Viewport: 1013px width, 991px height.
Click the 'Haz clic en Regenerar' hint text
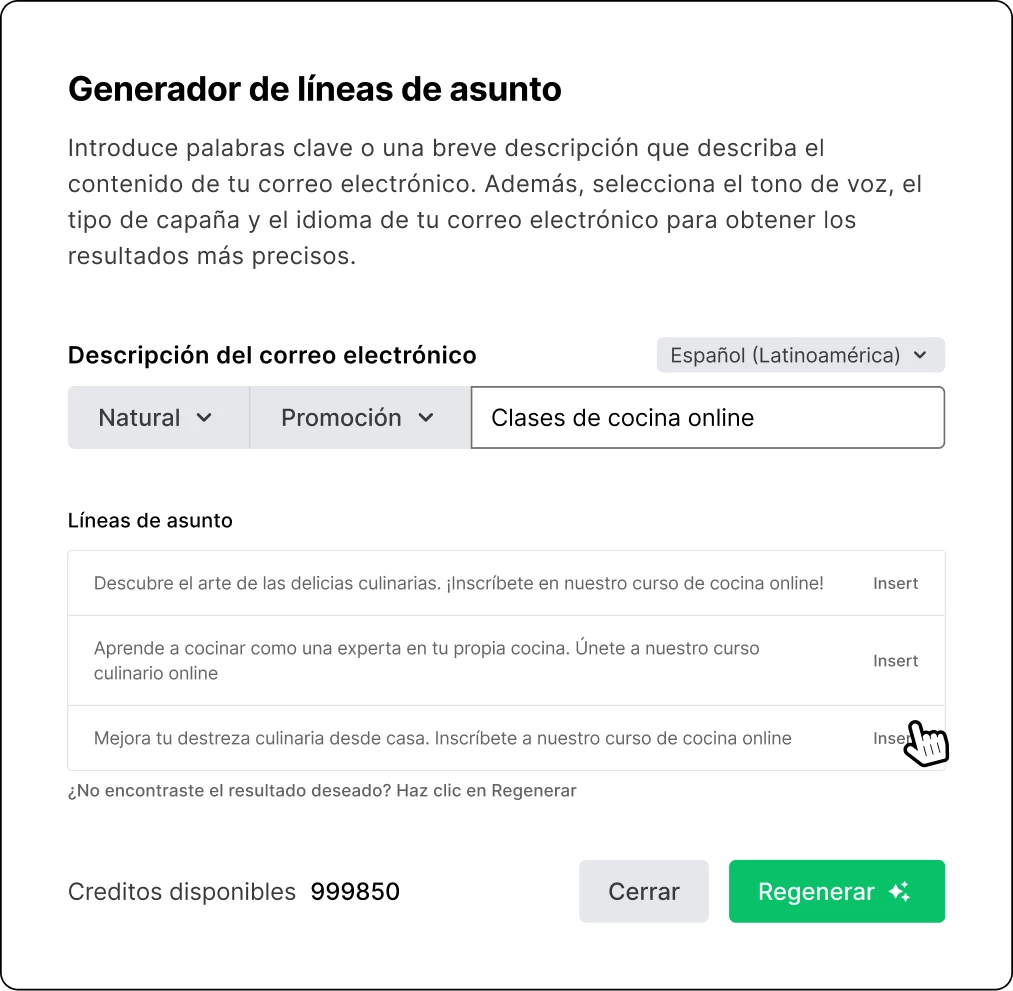[322, 791]
